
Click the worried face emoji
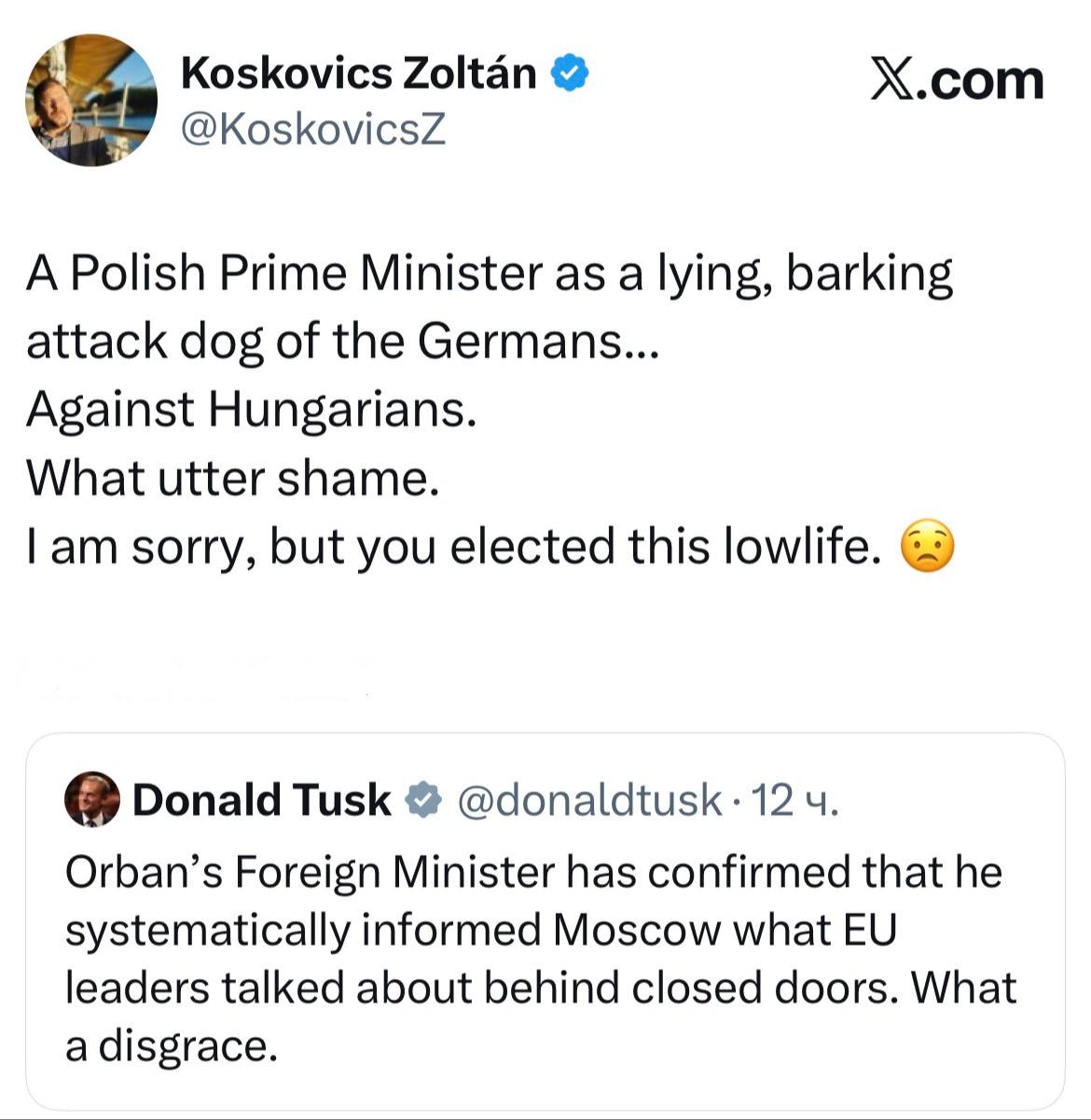tap(927, 547)
